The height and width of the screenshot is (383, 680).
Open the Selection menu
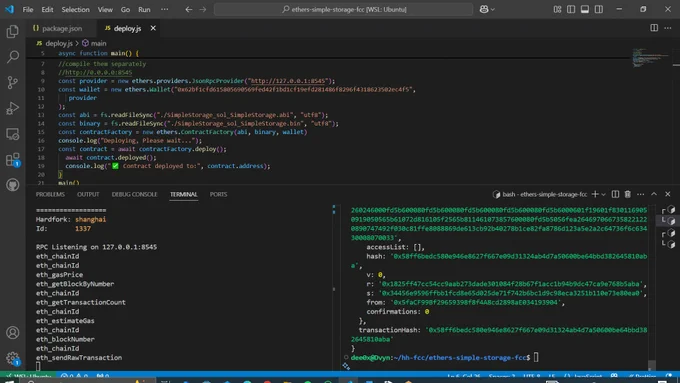point(75,9)
